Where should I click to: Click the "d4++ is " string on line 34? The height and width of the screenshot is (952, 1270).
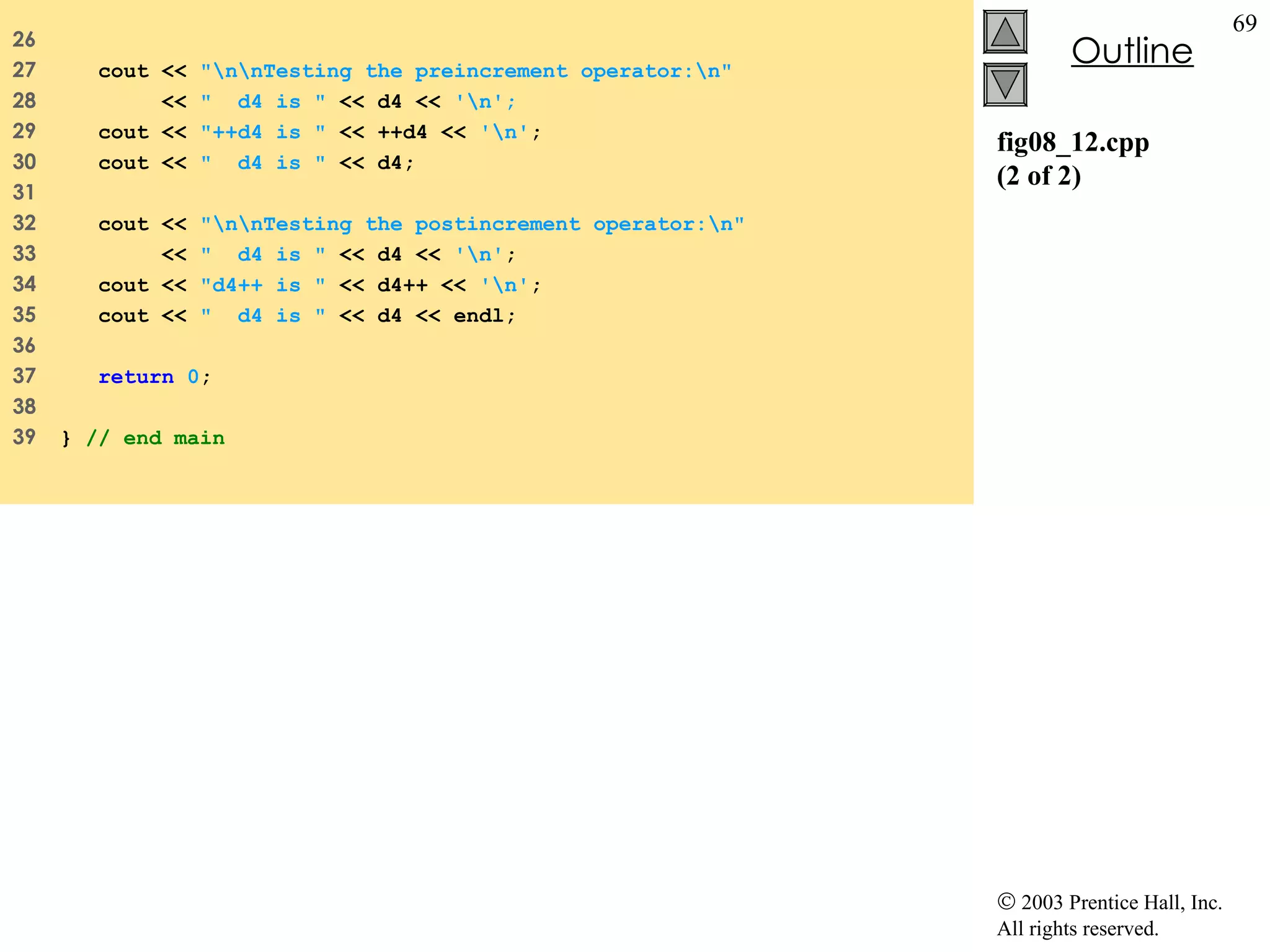coord(263,285)
